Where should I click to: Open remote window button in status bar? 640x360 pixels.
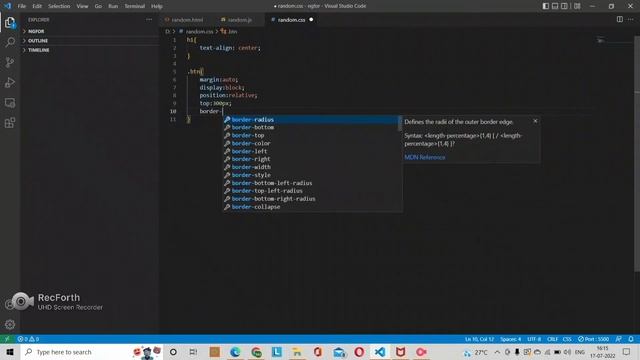7,339
